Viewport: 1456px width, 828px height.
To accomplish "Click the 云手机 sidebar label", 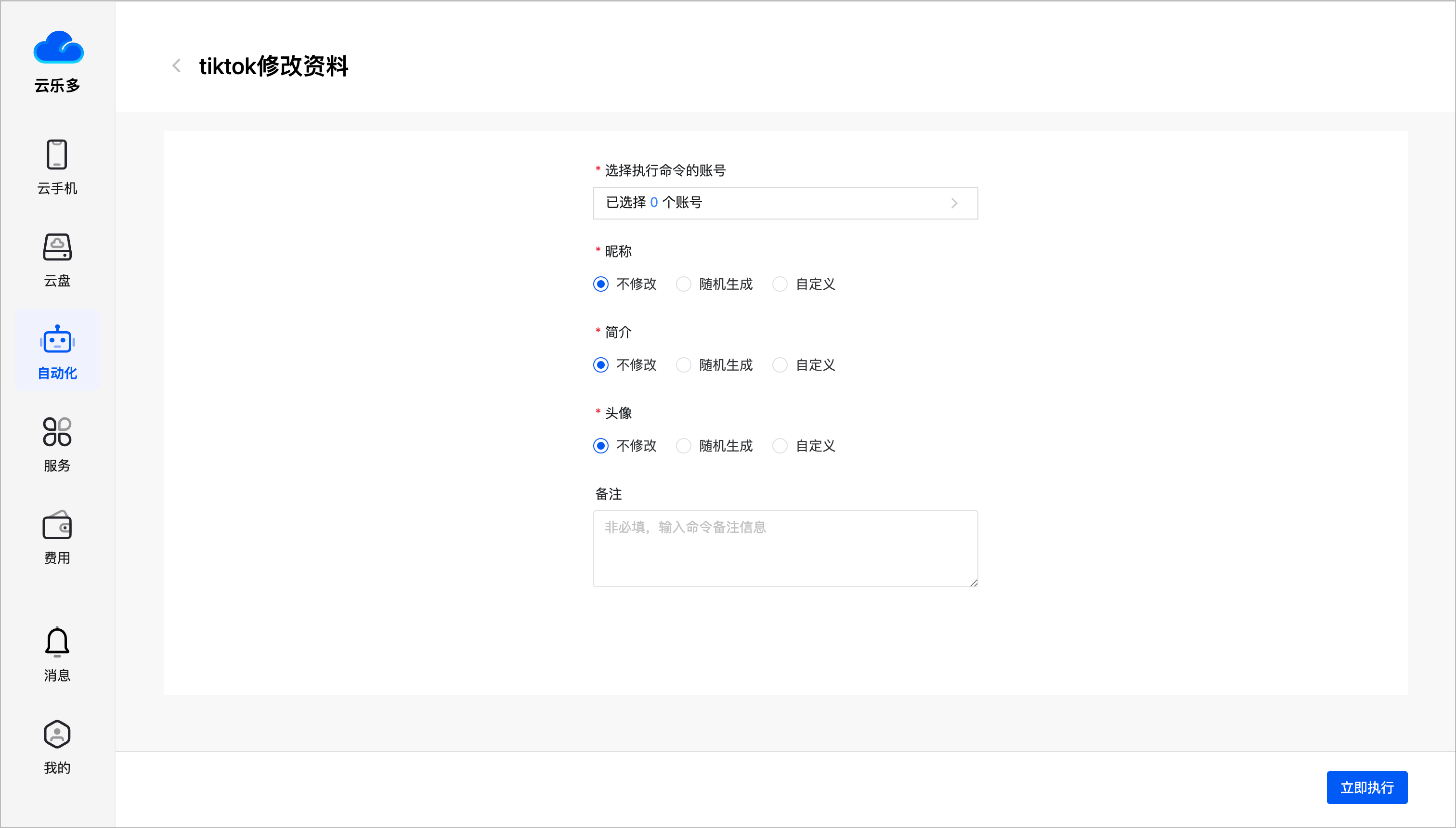I will (57, 188).
